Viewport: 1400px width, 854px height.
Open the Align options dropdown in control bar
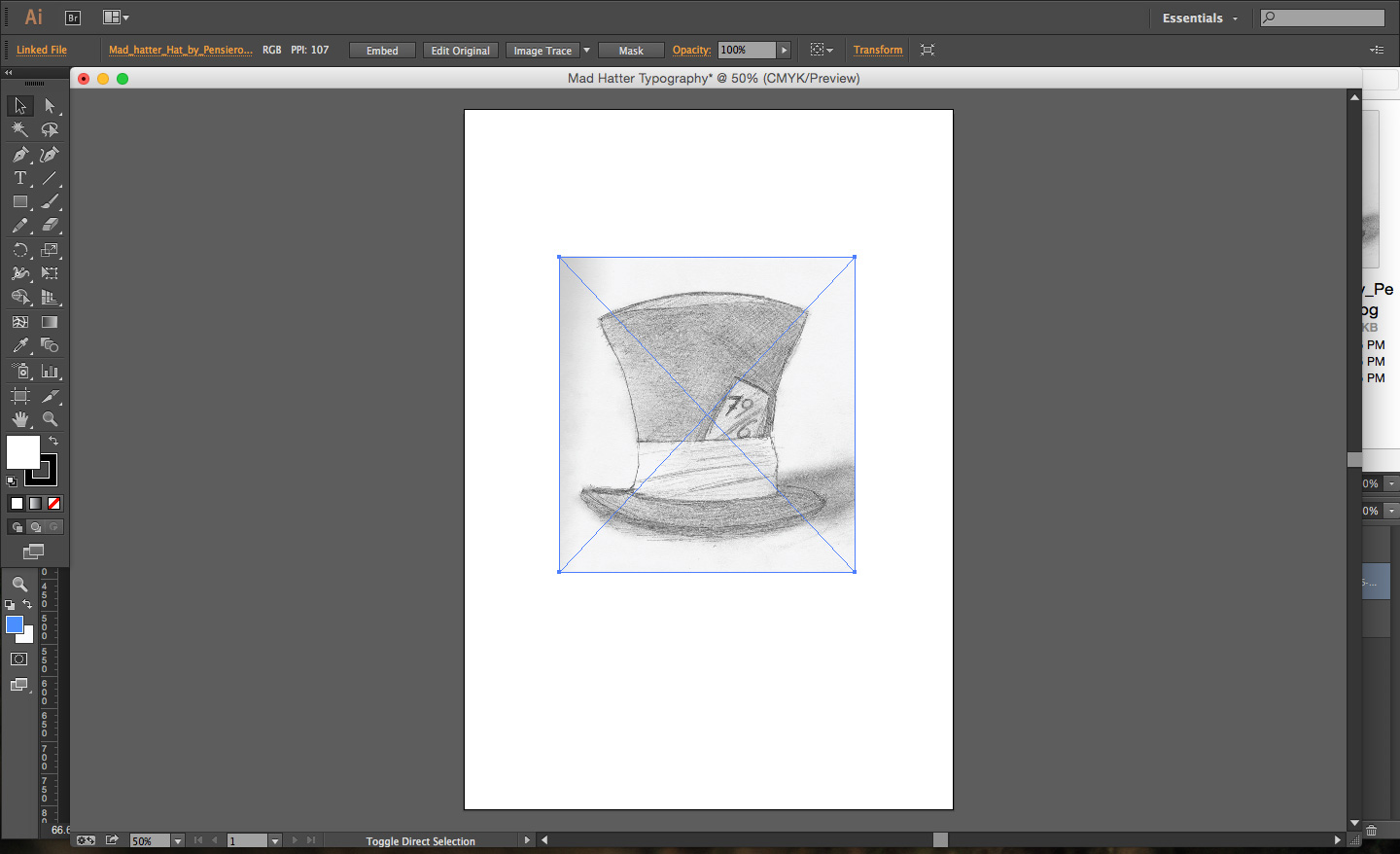pos(822,50)
